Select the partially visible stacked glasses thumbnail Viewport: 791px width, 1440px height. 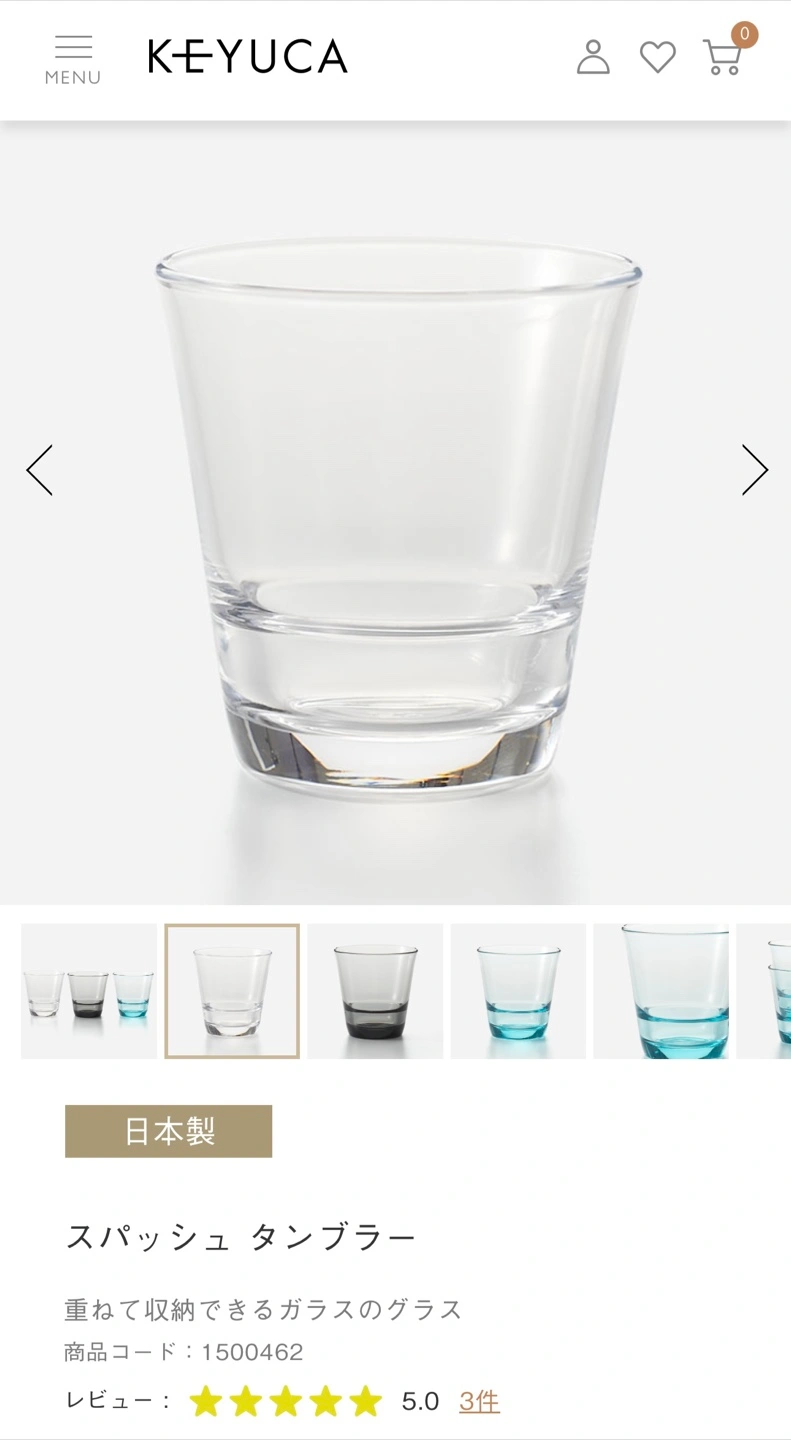click(764, 991)
